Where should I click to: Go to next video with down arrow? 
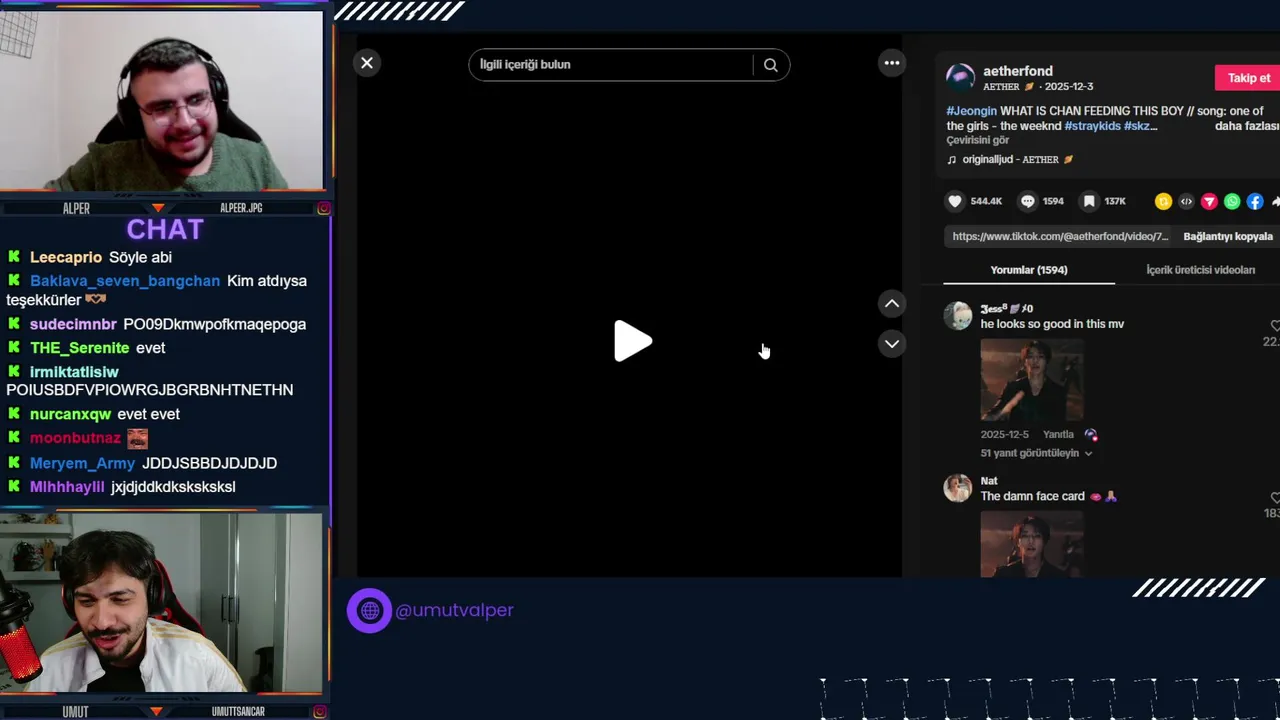[892, 344]
